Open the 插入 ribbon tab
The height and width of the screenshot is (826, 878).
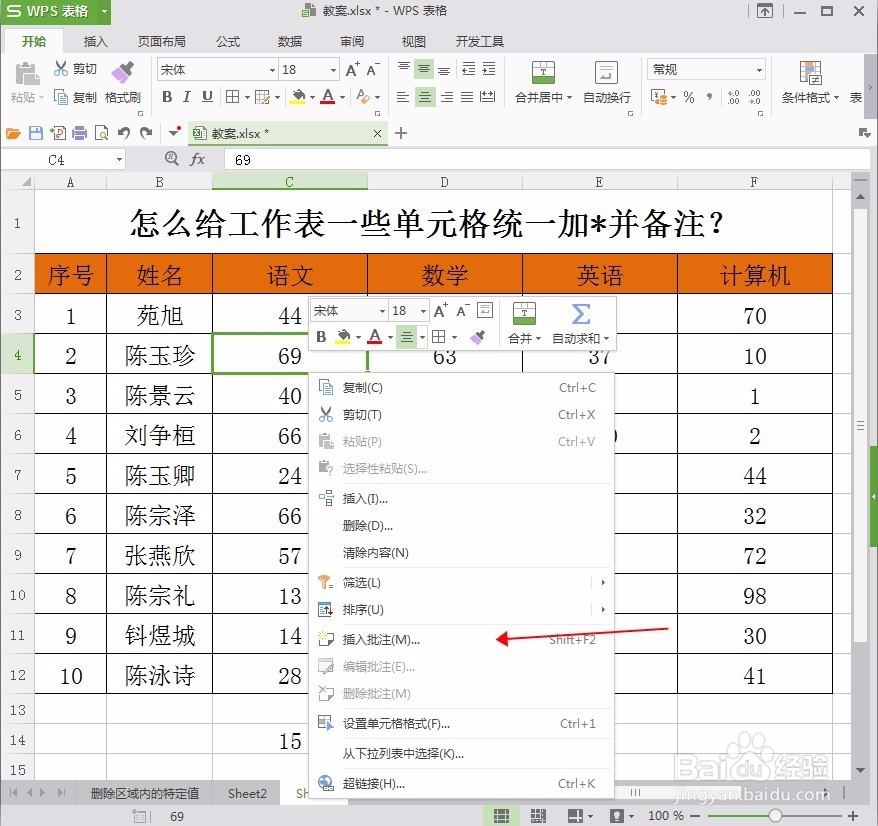tap(95, 41)
